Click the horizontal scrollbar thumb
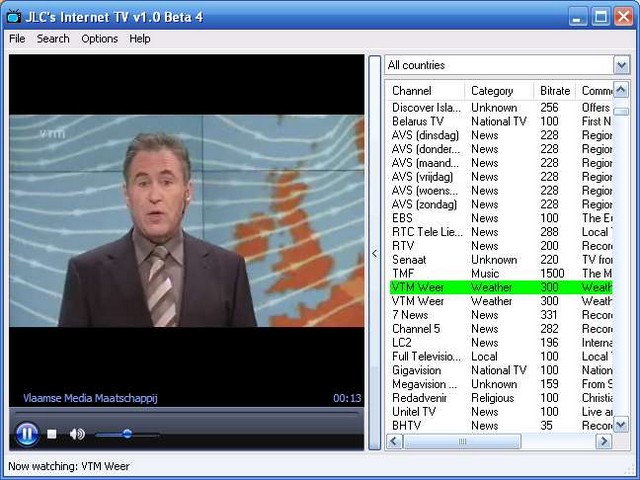 pyautogui.click(x=462, y=441)
